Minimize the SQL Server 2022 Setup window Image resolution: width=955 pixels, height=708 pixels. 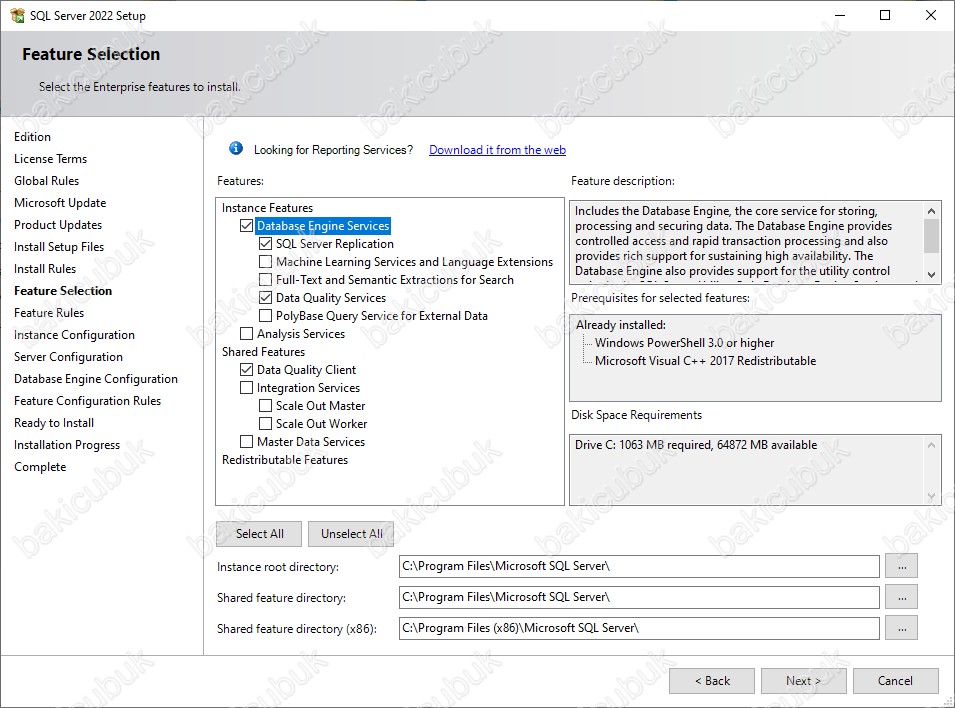pos(840,15)
